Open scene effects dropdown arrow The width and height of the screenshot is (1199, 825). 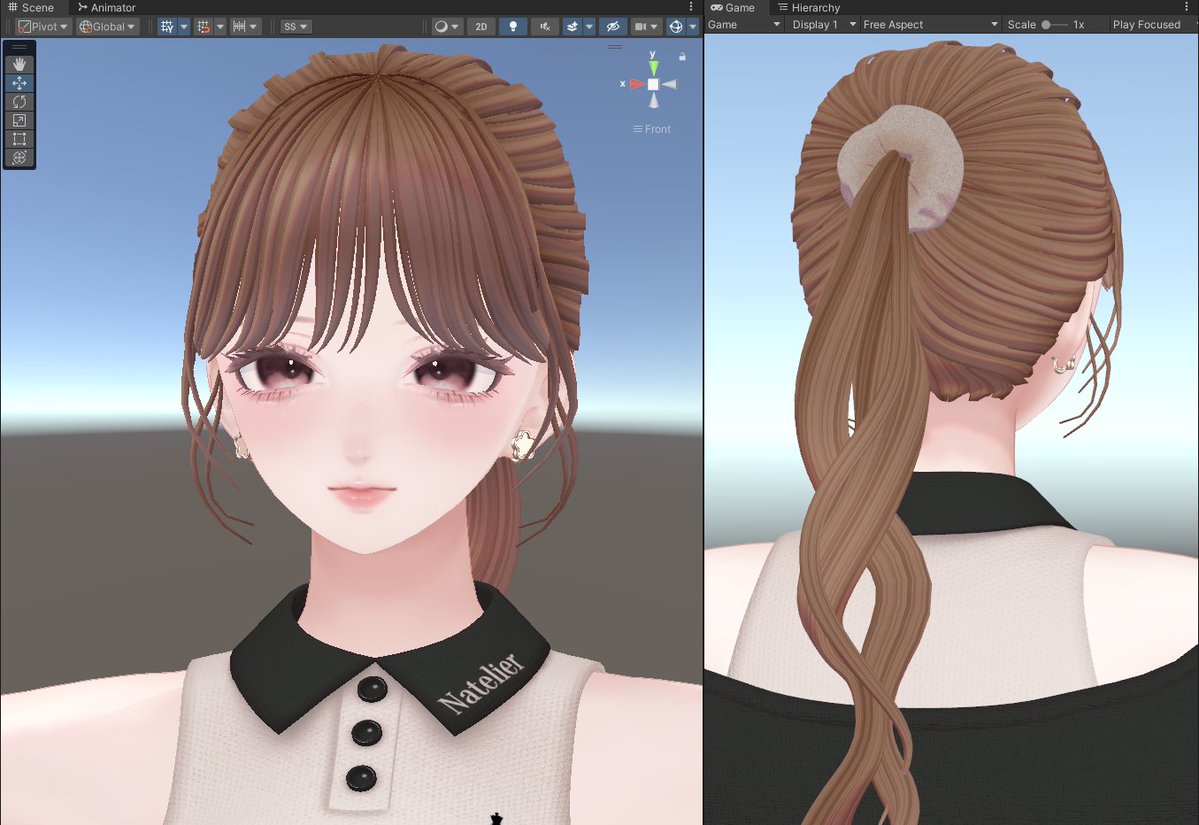[x=589, y=27]
